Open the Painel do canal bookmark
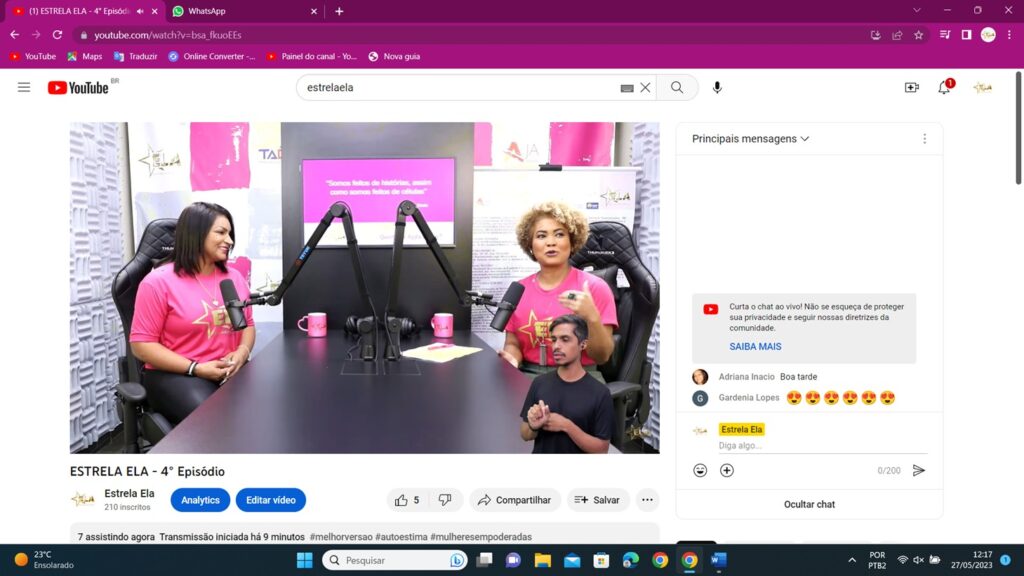Viewport: 1024px width, 576px height. [x=312, y=56]
